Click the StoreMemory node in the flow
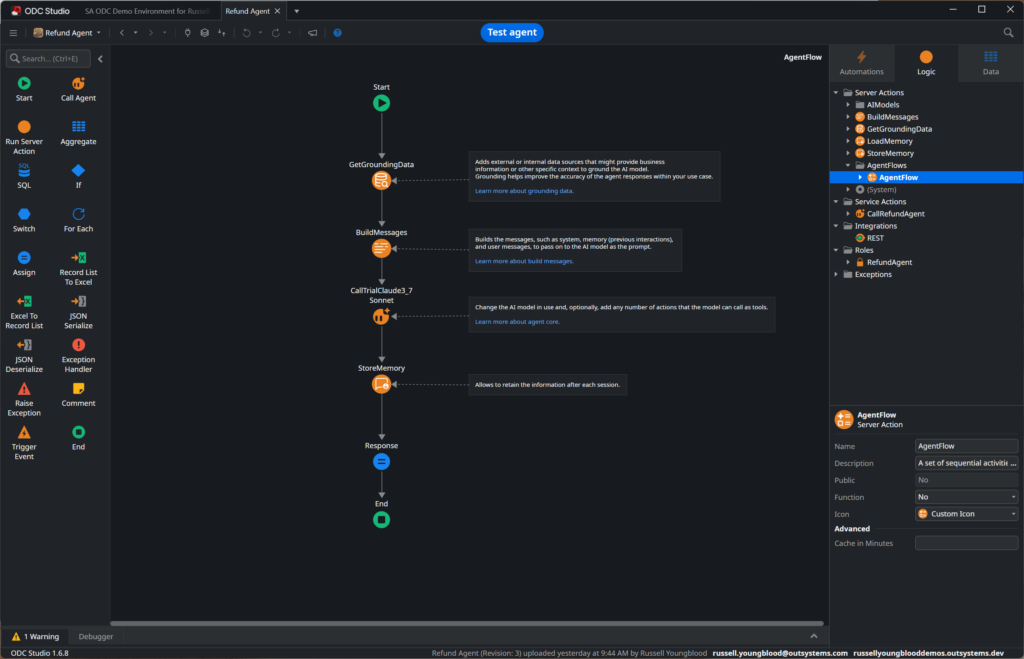1024x659 pixels. [381, 384]
